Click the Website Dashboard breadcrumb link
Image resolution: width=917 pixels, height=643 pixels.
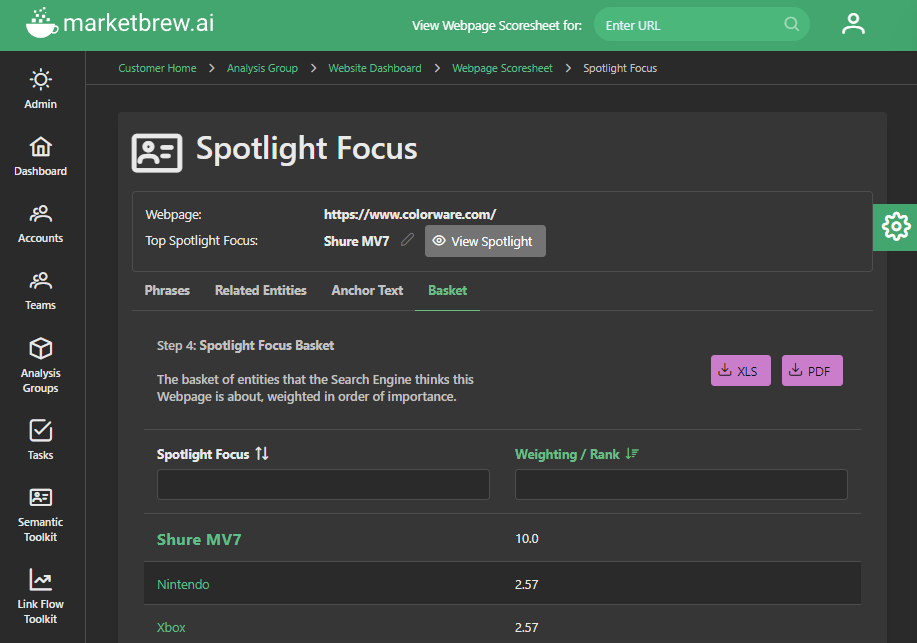375,68
